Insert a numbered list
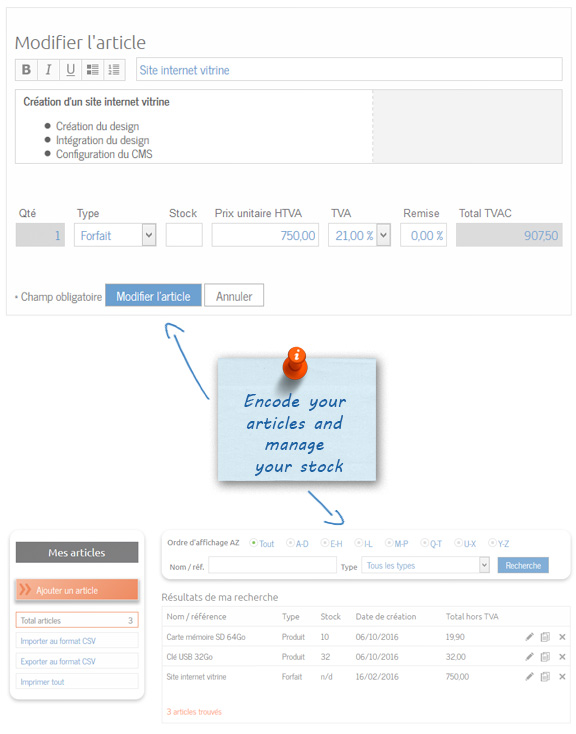Image resolution: width=576 pixels, height=734 pixels. 114,70
